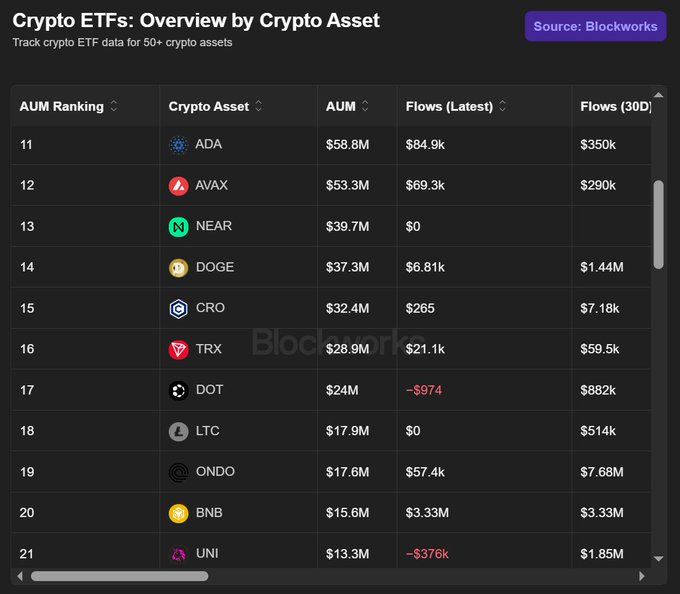This screenshot has height=594, width=680.
Task: Click the horizontal scrollbar right arrow
Action: (x=642, y=576)
